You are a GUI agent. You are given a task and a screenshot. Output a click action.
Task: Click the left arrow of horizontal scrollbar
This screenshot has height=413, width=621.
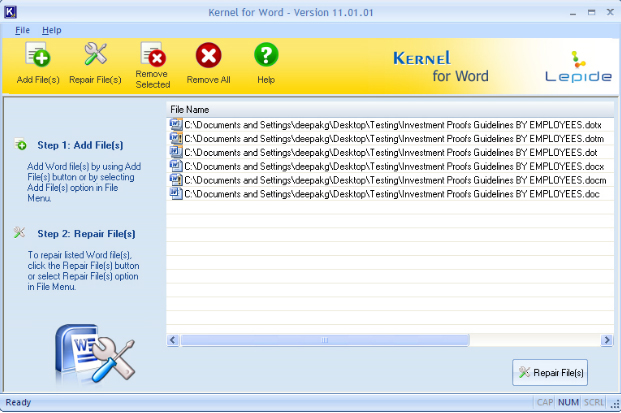(173, 340)
